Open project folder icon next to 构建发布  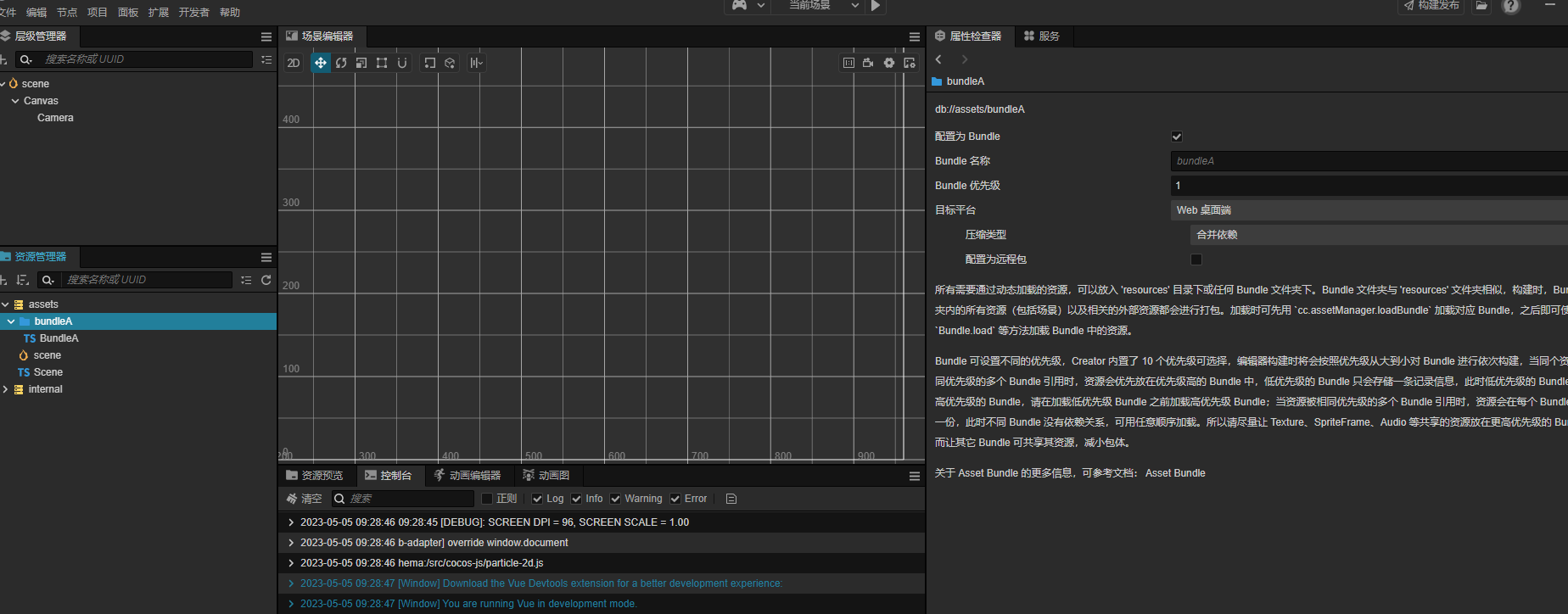tap(1481, 6)
